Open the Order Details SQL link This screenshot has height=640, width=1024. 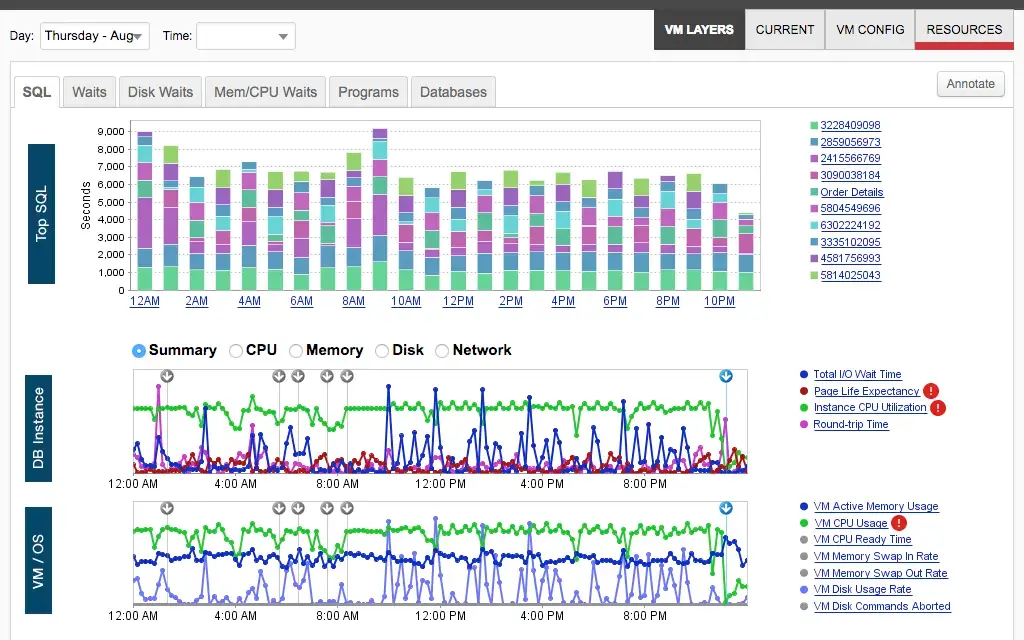[851, 192]
